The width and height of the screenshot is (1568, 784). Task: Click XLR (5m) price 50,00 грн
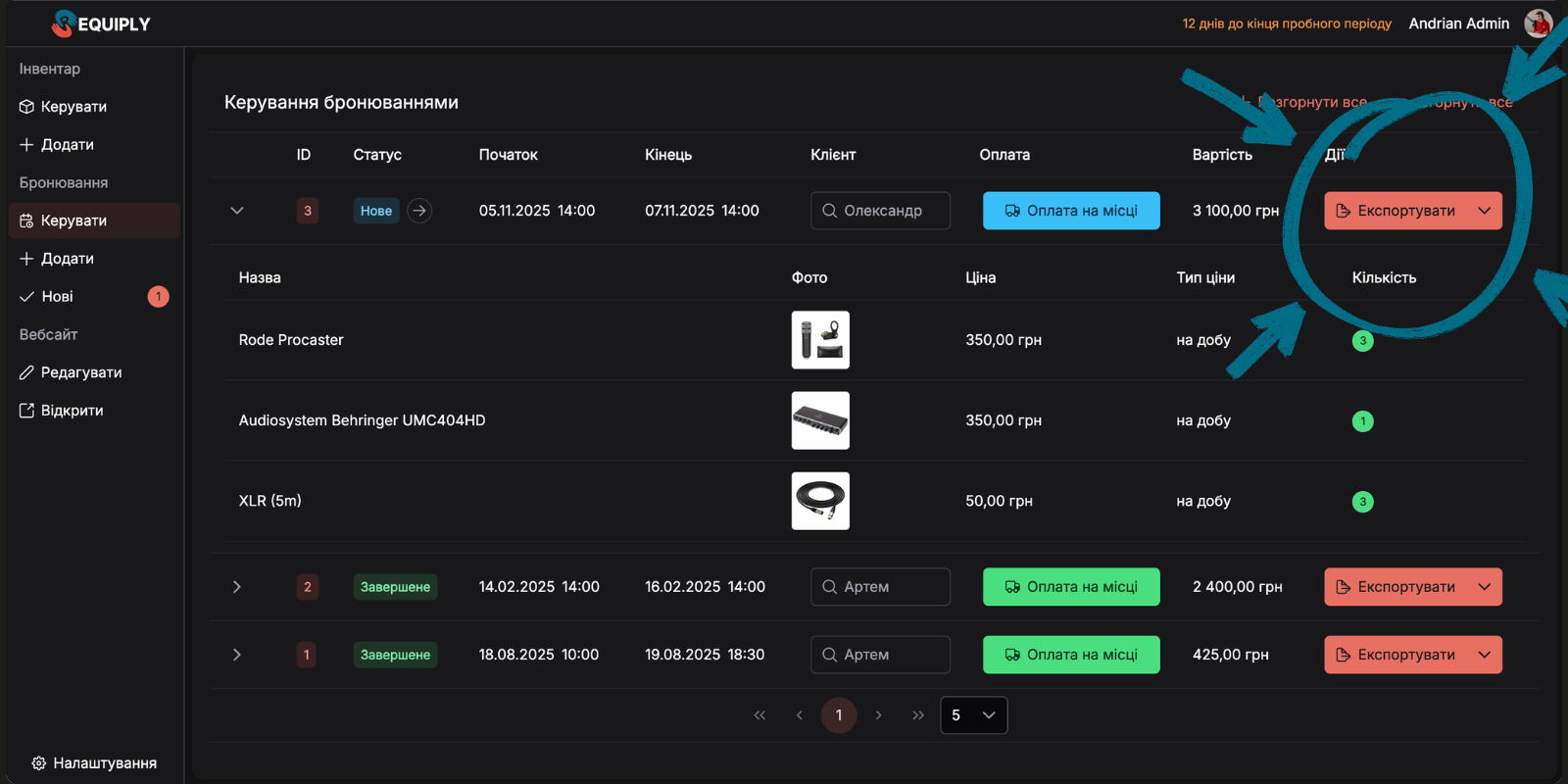pos(999,501)
